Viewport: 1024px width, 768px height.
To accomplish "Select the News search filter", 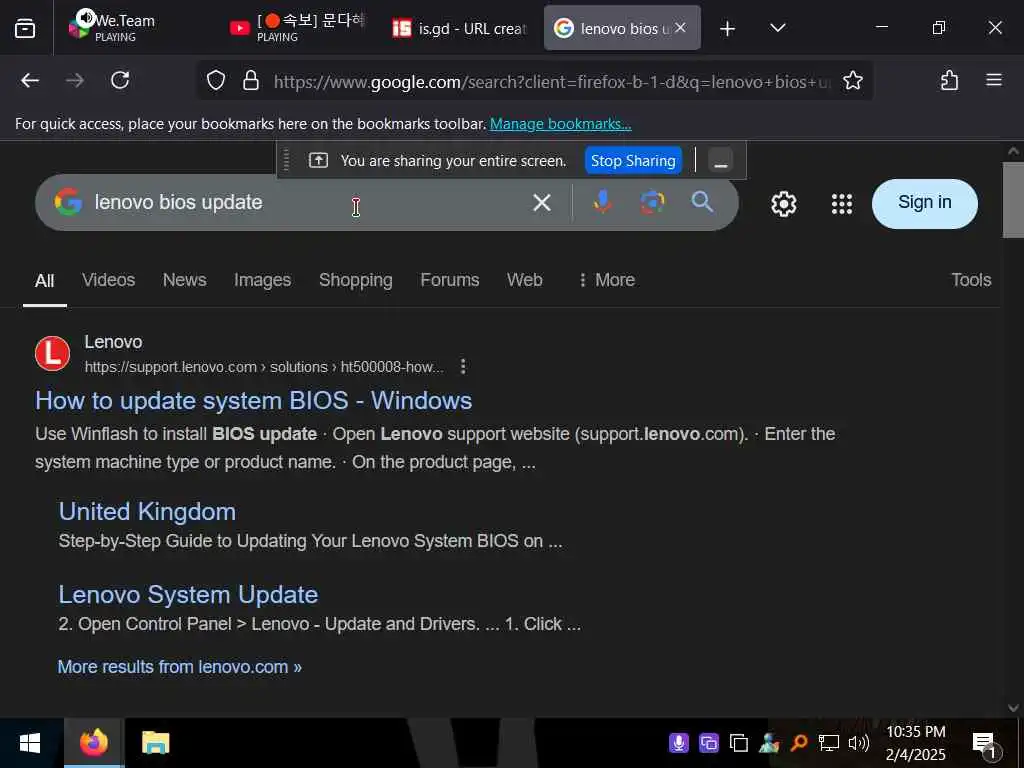I will pos(185,280).
